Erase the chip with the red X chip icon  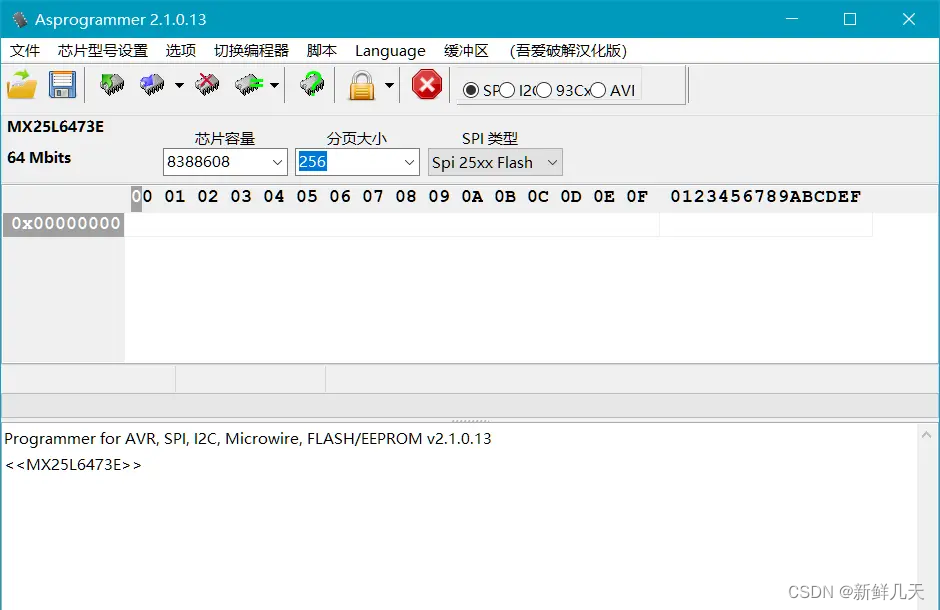coord(207,84)
